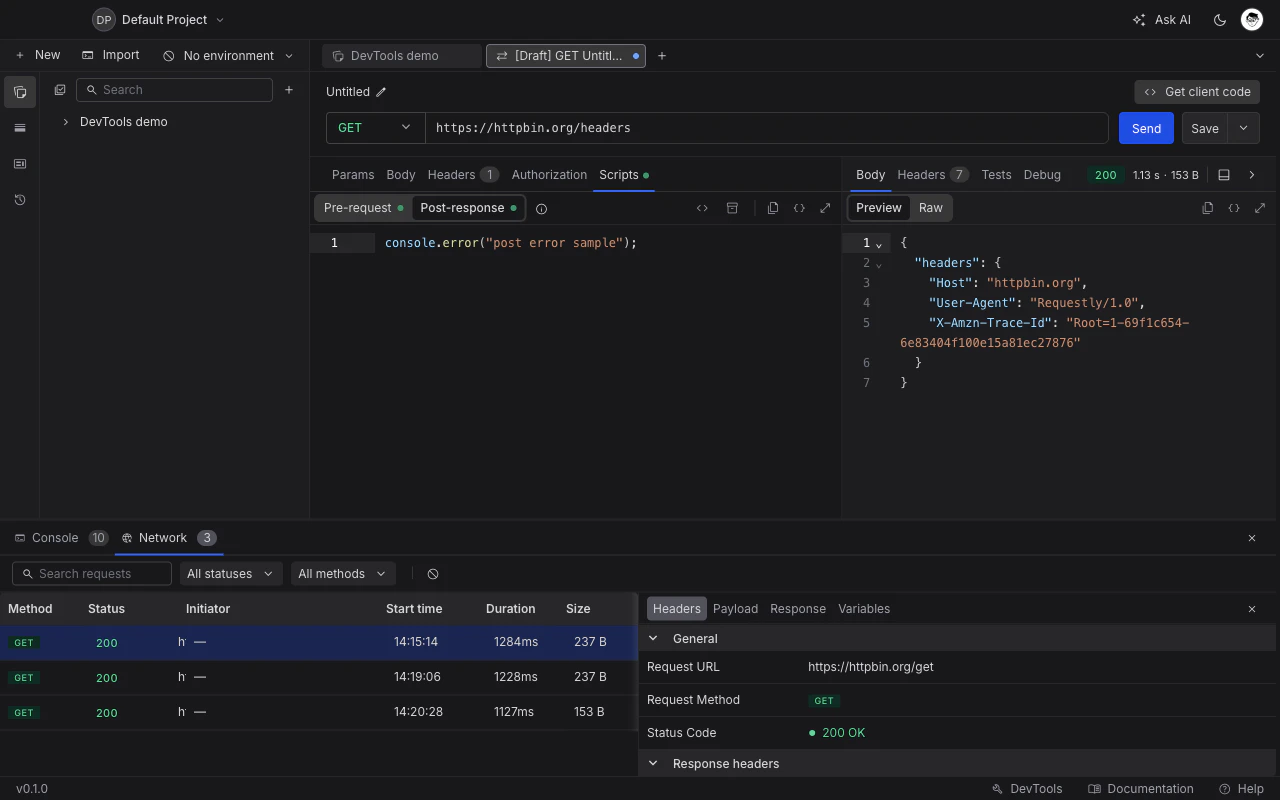Copy the response body
The height and width of the screenshot is (800, 1280).
[1208, 208]
